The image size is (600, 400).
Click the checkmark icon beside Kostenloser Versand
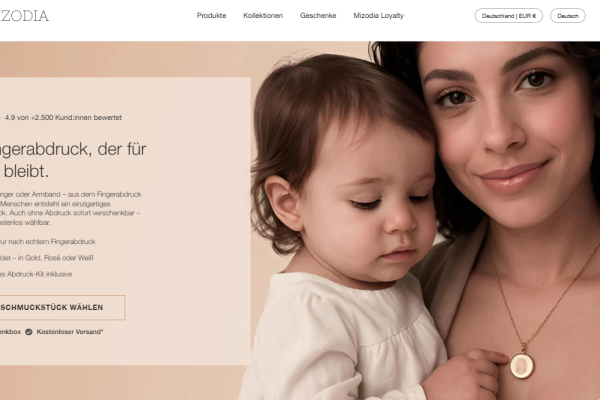point(29,332)
